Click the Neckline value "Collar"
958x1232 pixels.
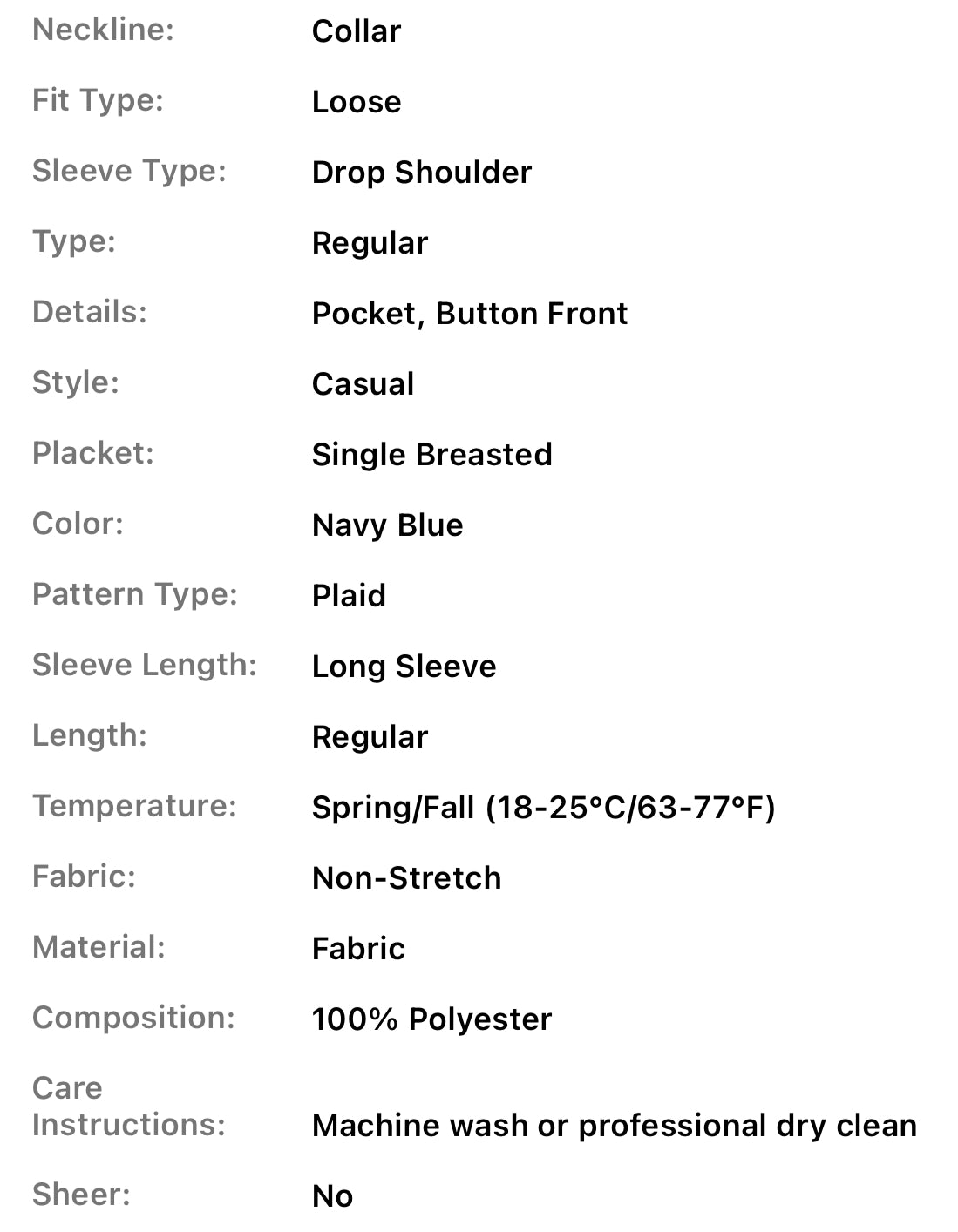point(356,31)
